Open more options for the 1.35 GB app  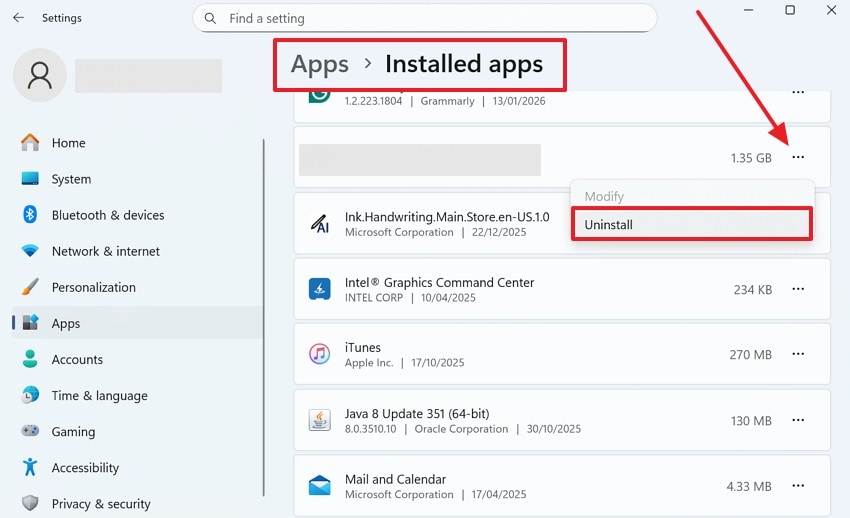coord(798,158)
